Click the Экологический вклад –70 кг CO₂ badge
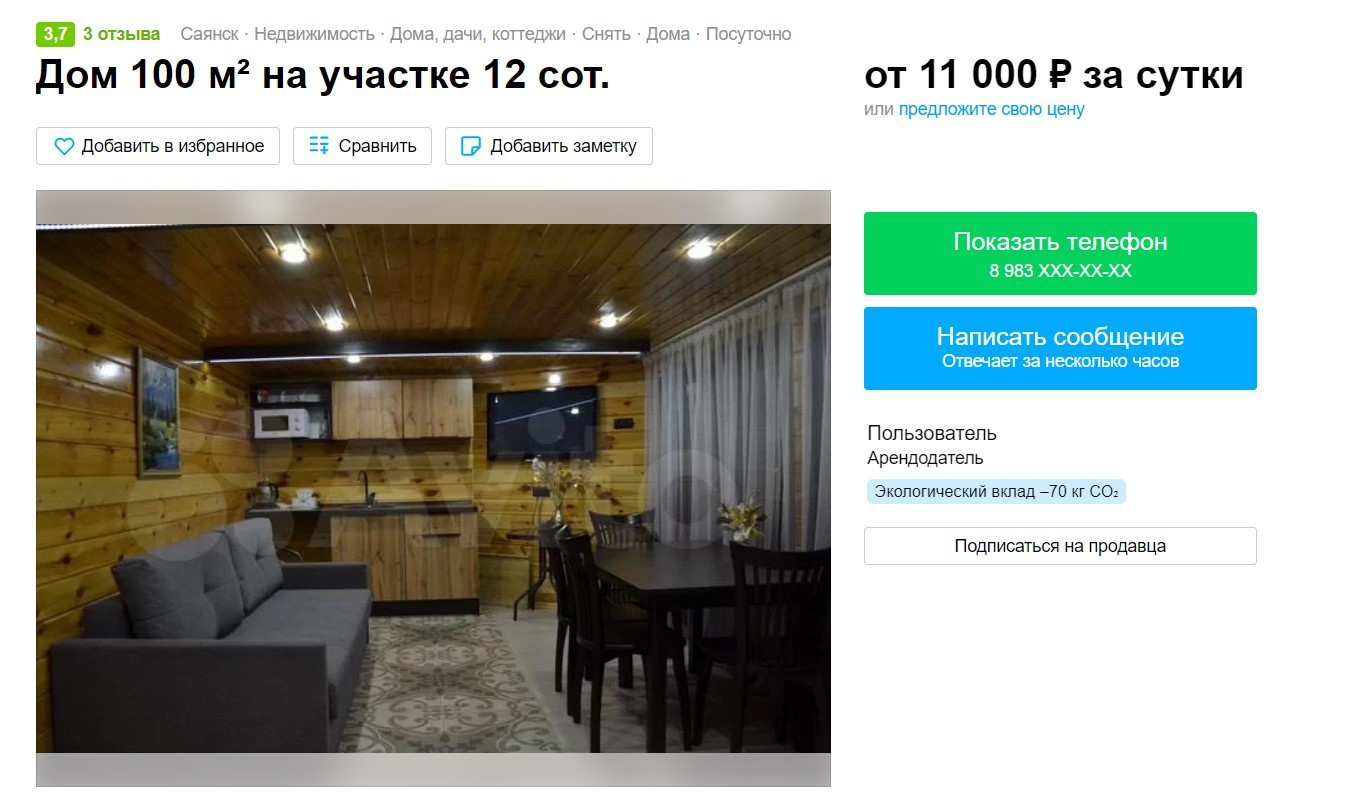Viewport: 1351px width, 808px height. 995,491
